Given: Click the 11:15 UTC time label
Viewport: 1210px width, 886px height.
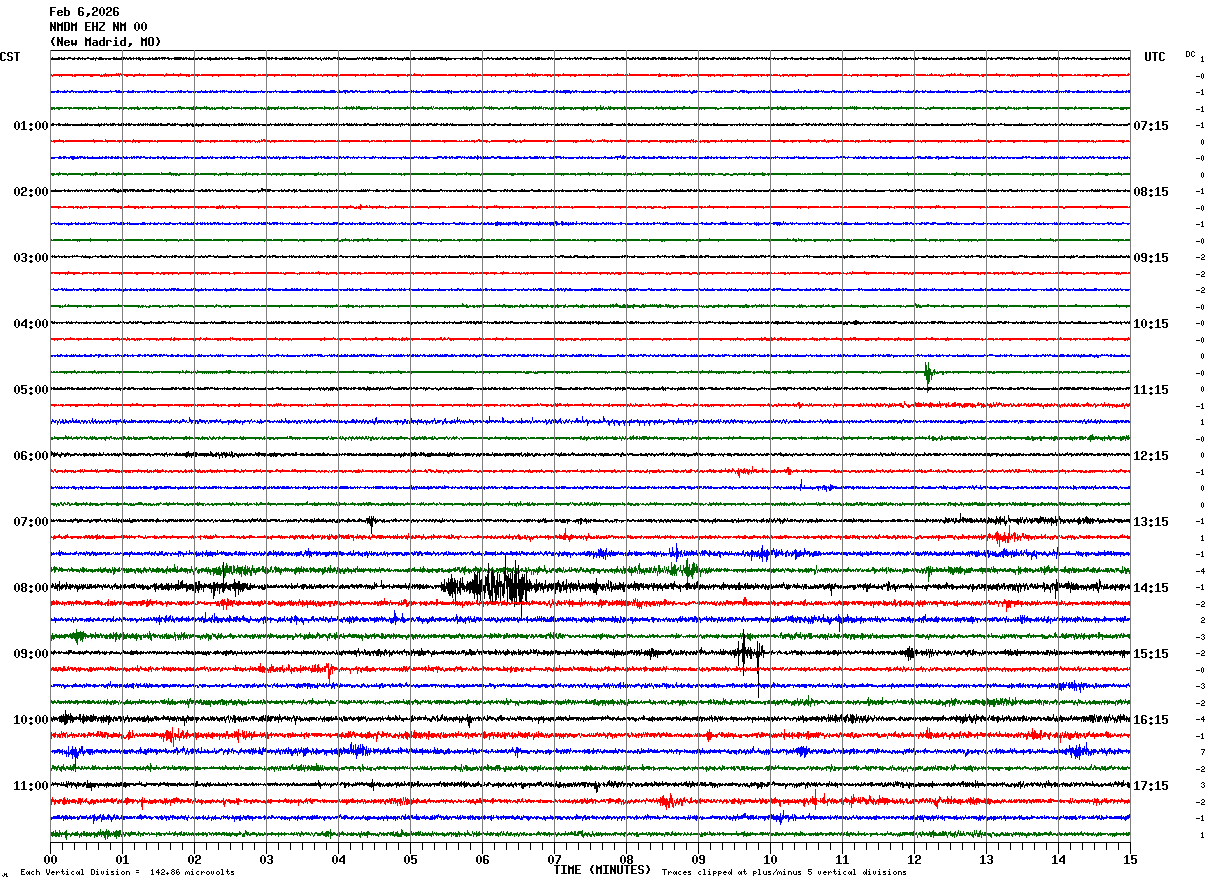Looking at the screenshot, I should point(1151,390).
